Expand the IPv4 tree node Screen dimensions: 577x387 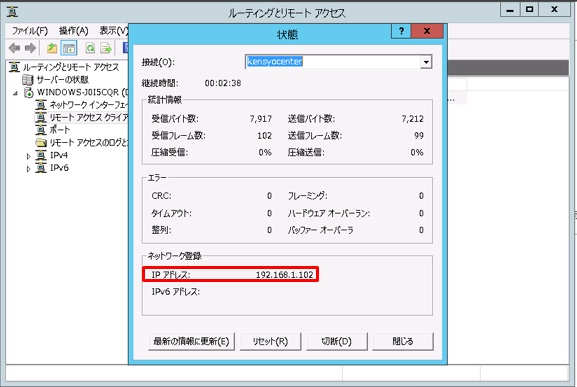[28, 156]
